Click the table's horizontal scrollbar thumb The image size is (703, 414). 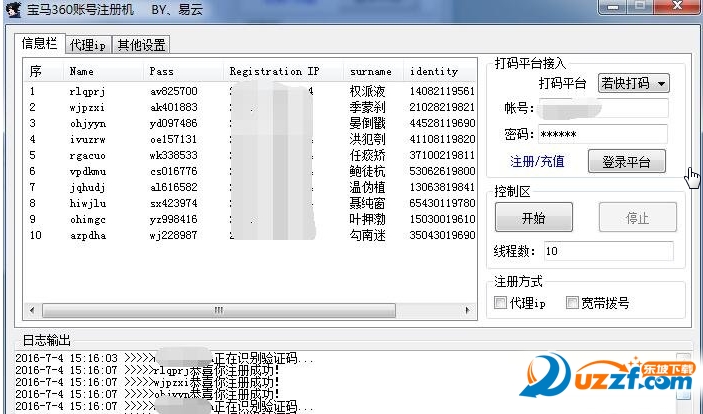tap(219, 310)
